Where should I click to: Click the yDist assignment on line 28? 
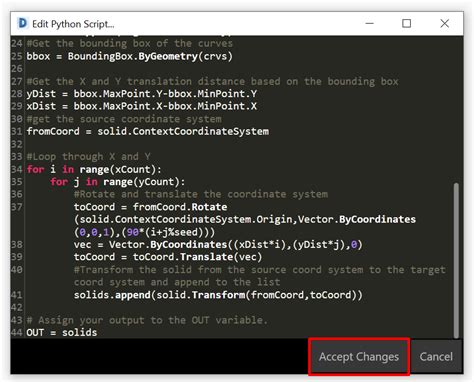pyautogui.click(x=142, y=94)
